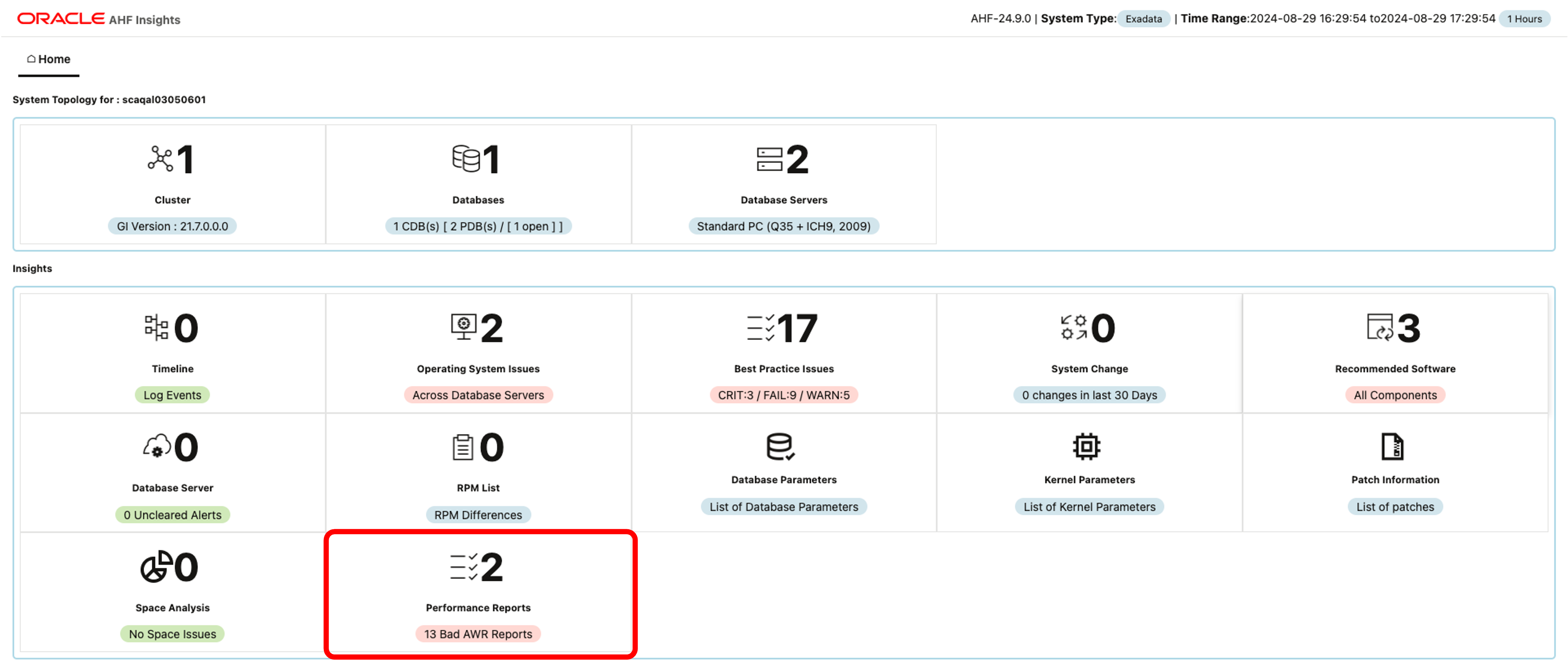
Task: Click the Performance Reports checklist icon
Action: click(x=463, y=567)
